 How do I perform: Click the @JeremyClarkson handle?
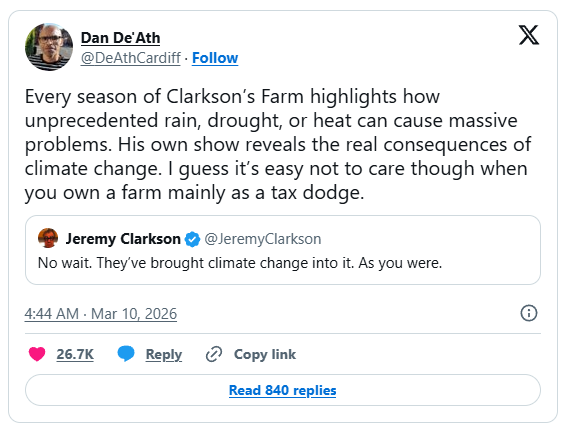click(263, 239)
